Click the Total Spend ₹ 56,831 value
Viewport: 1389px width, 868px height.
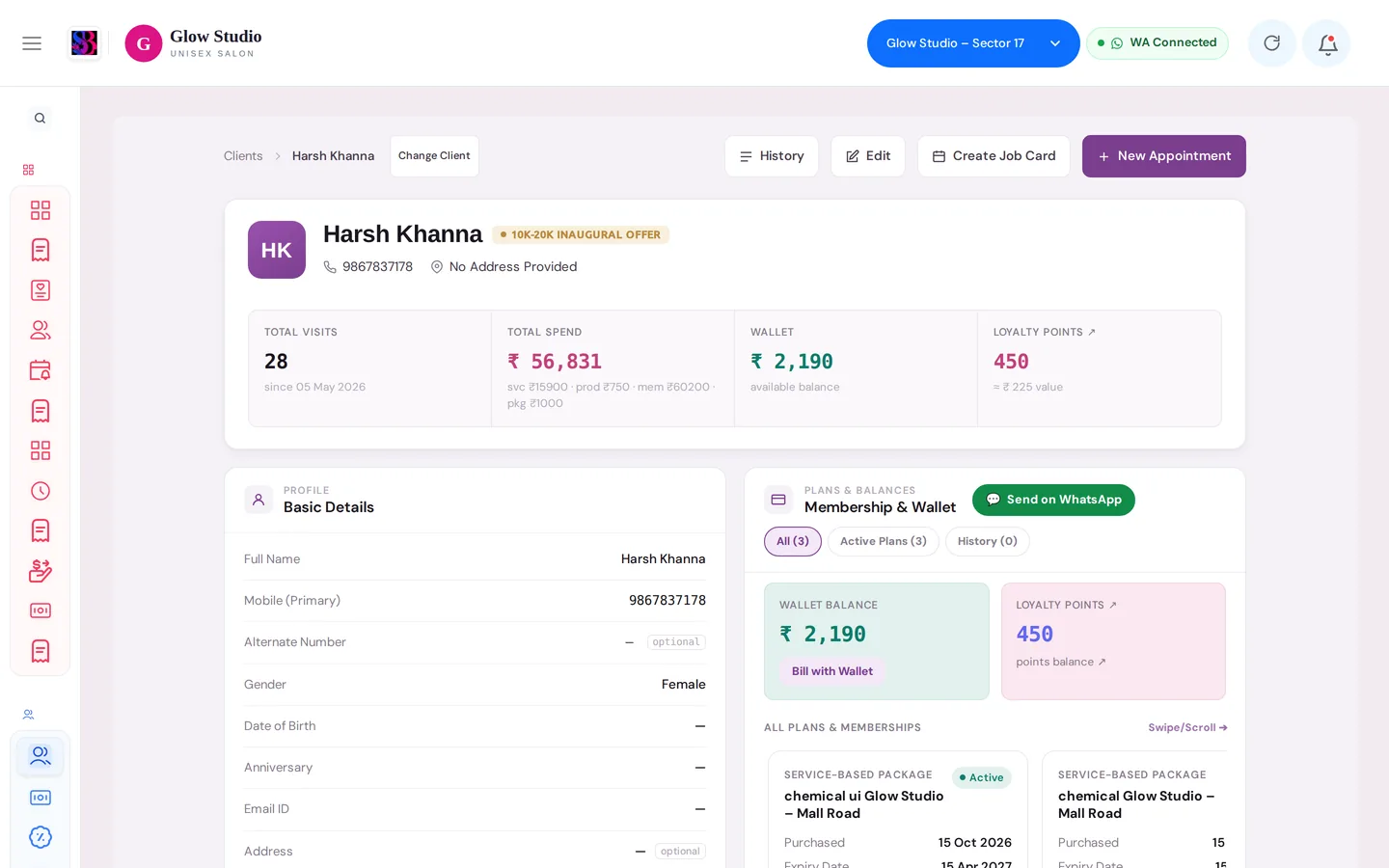(555, 362)
